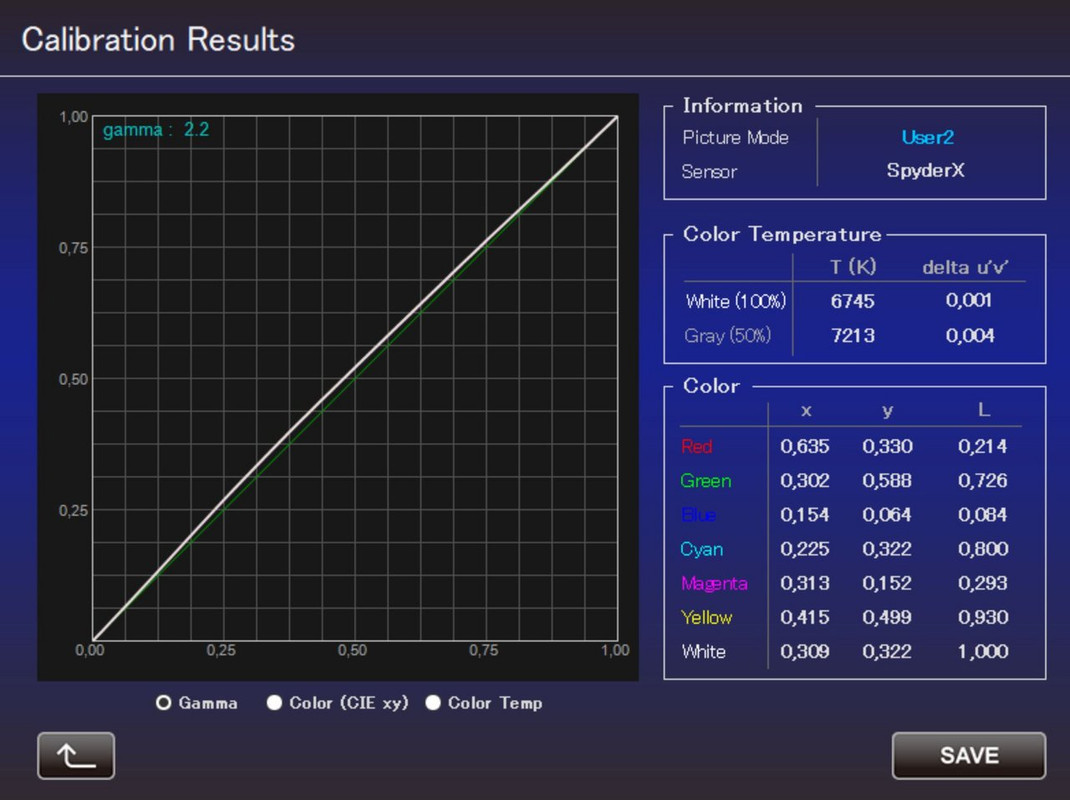The height and width of the screenshot is (800, 1070).
Task: Click the SpyderX sensor value
Action: [925, 170]
